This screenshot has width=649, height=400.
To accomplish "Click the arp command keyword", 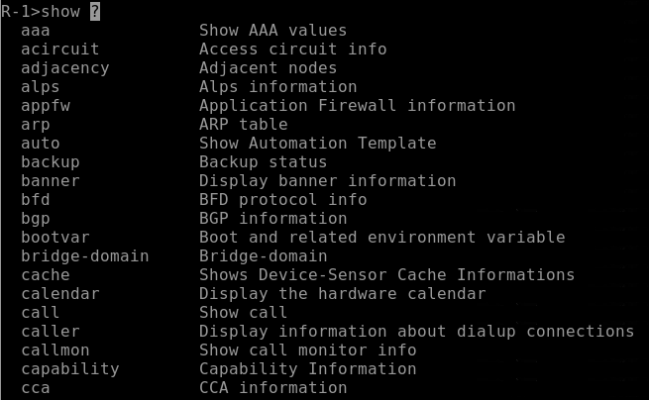I will tap(36, 125).
